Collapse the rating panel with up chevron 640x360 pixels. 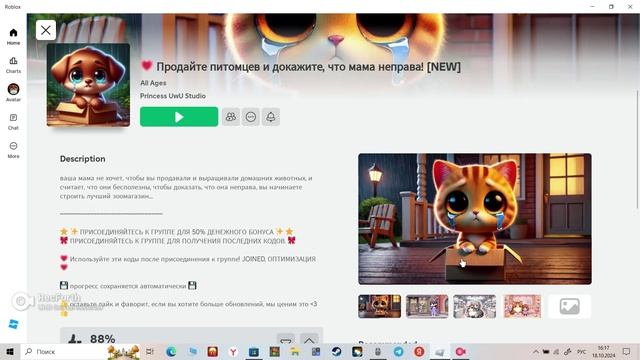click(309, 340)
